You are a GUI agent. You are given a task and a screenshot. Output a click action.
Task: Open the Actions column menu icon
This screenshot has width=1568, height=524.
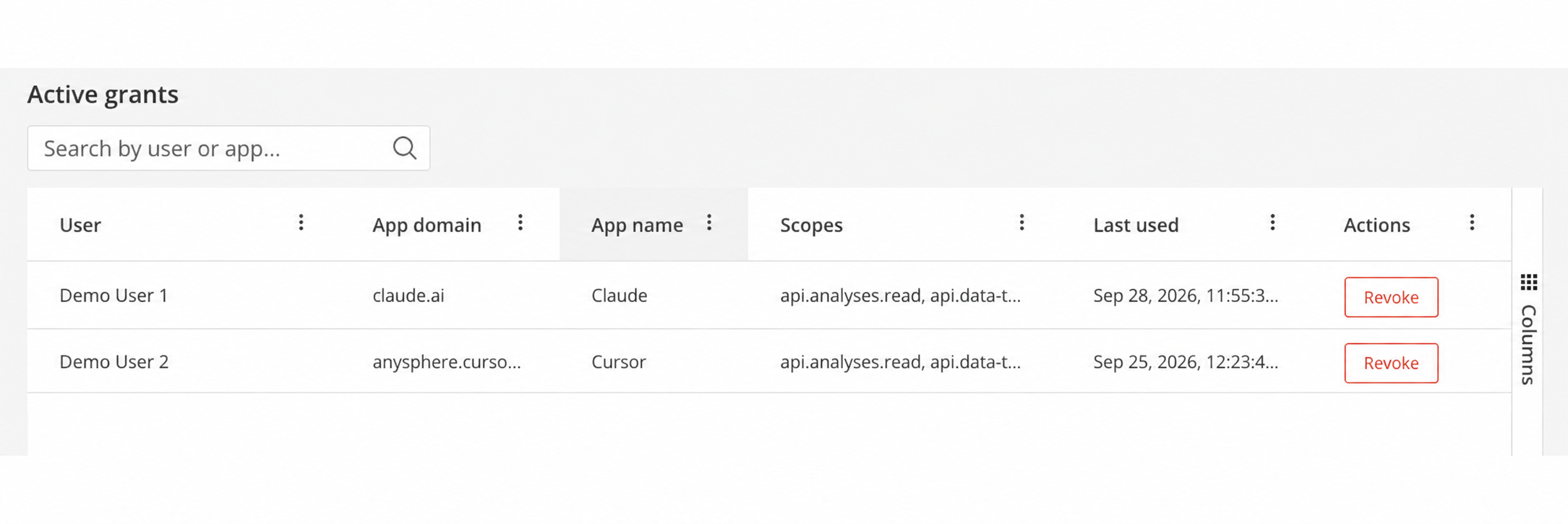[x=1472, y=223]
